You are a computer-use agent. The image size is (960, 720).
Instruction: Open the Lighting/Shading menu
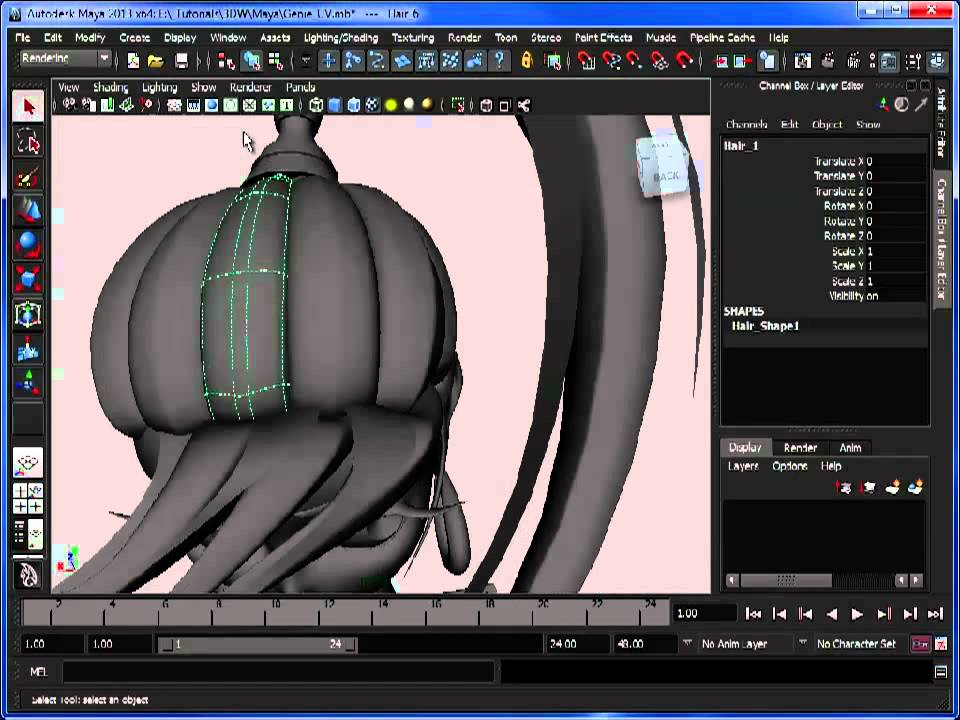point(341,37)
